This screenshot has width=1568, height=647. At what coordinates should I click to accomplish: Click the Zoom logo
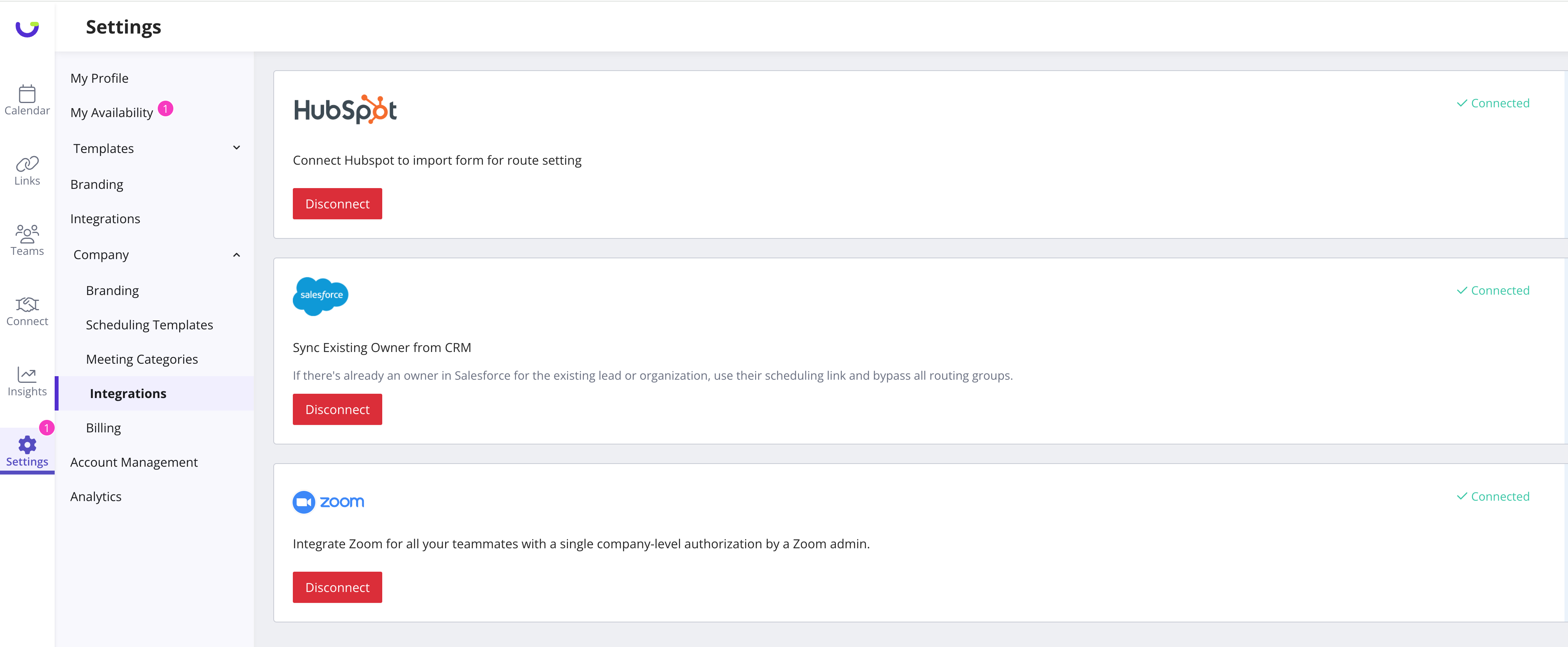tap(328, 502)
